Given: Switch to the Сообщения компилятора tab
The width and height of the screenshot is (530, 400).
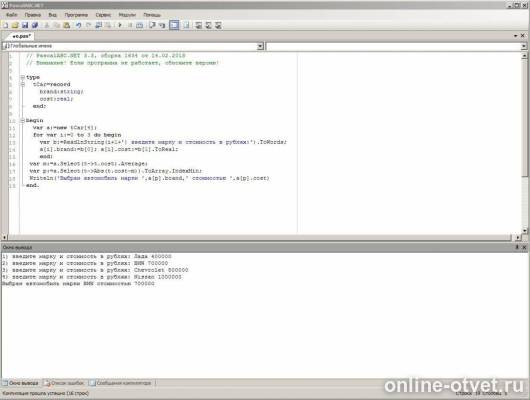Looking at the screenshot, I should pyautogui.click(x=121, y=383).
